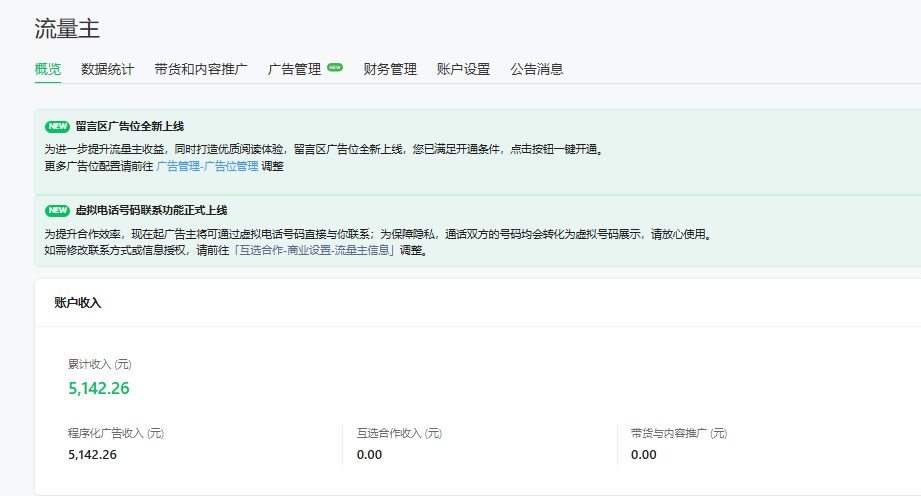
Task: Click the active 概览 tab
Action: (x=48, y=70)
